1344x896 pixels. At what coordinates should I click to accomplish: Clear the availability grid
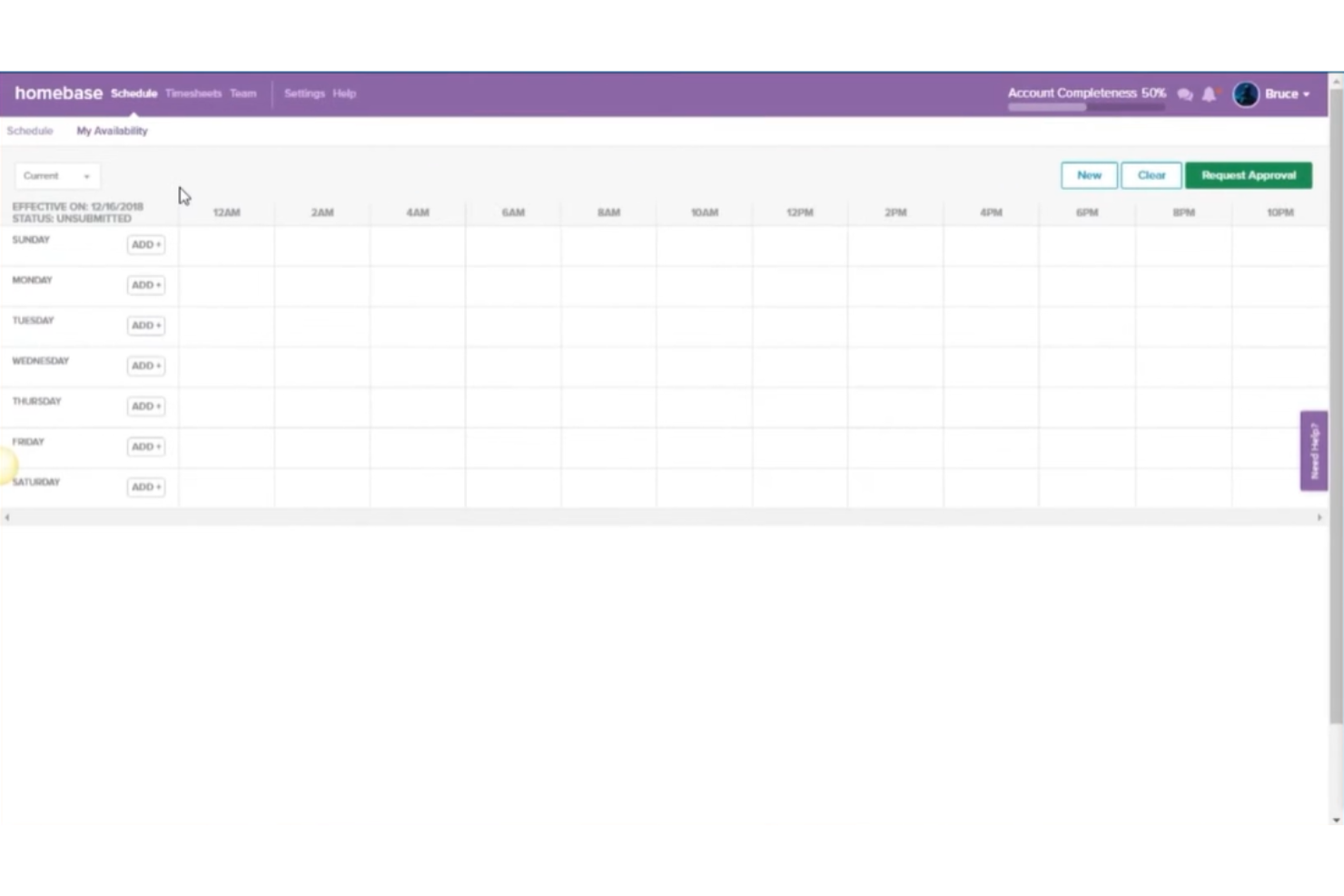pos(1151,175)
